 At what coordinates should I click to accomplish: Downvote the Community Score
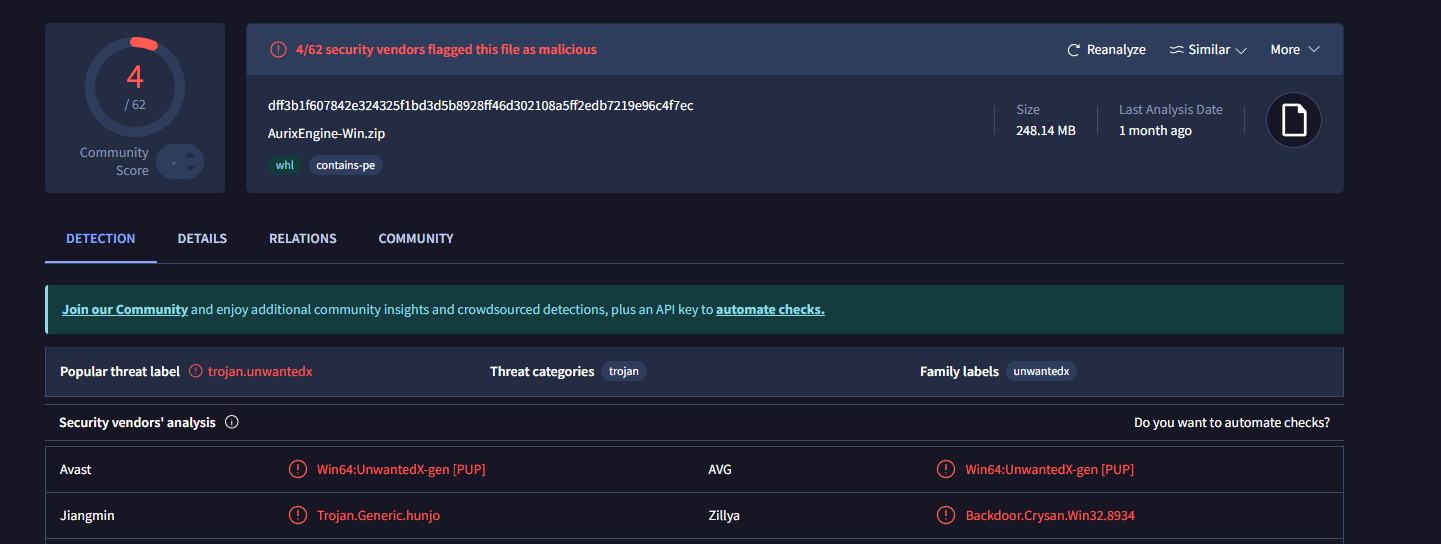188,169
